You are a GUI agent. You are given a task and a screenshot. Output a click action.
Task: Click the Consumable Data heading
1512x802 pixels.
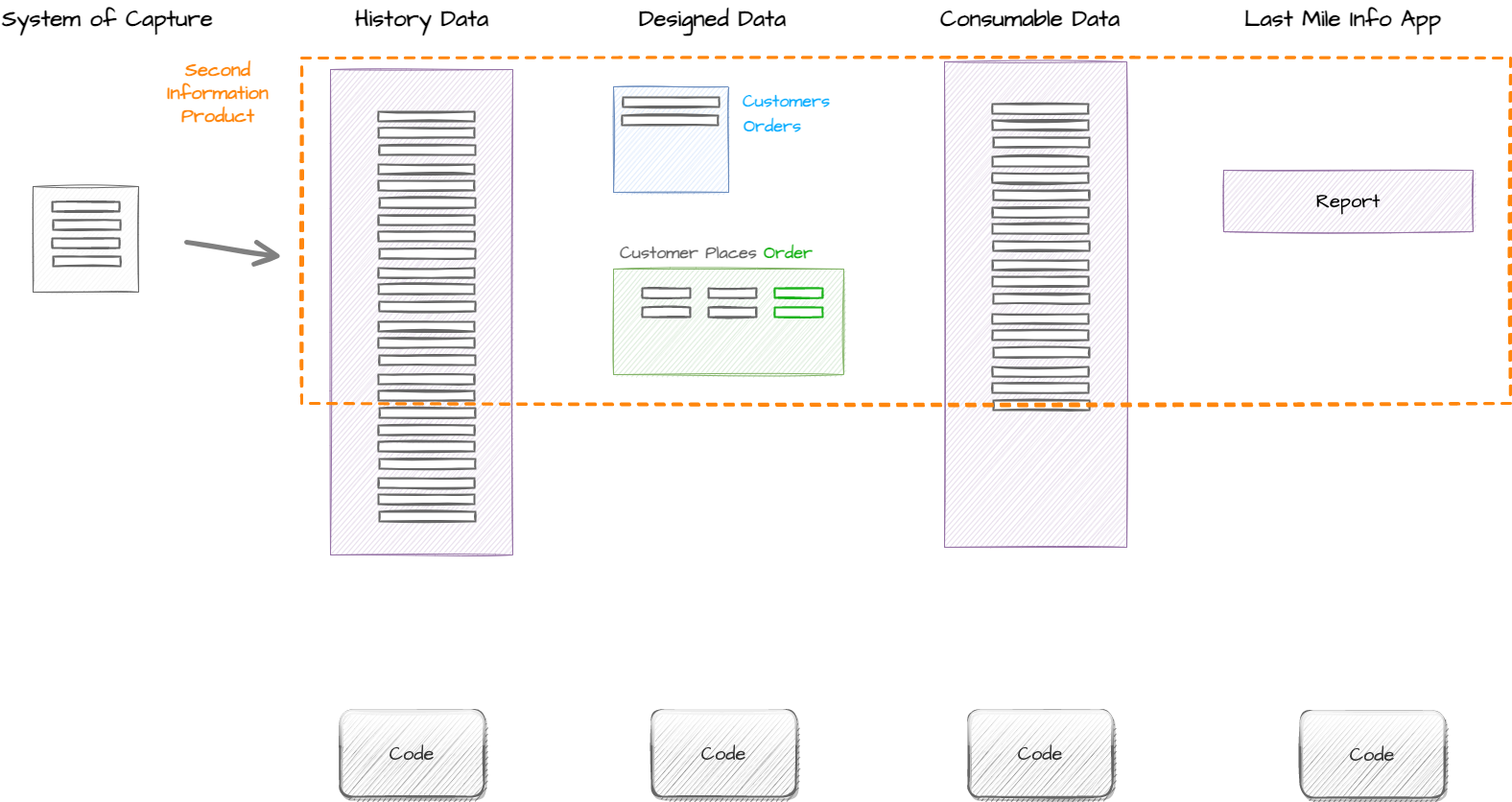(x=1029, y=19)
